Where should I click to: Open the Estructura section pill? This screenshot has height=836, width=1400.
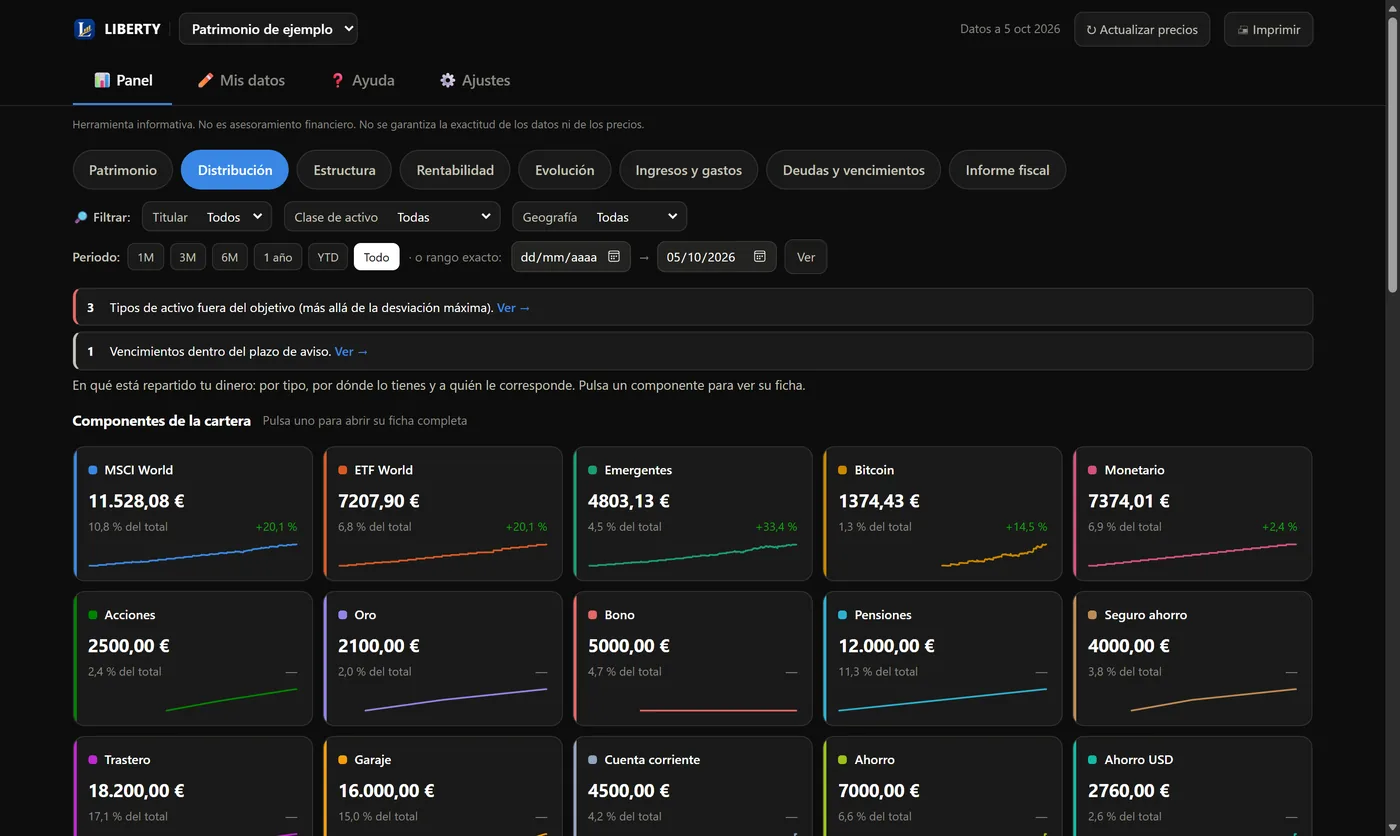pos(344,170)
